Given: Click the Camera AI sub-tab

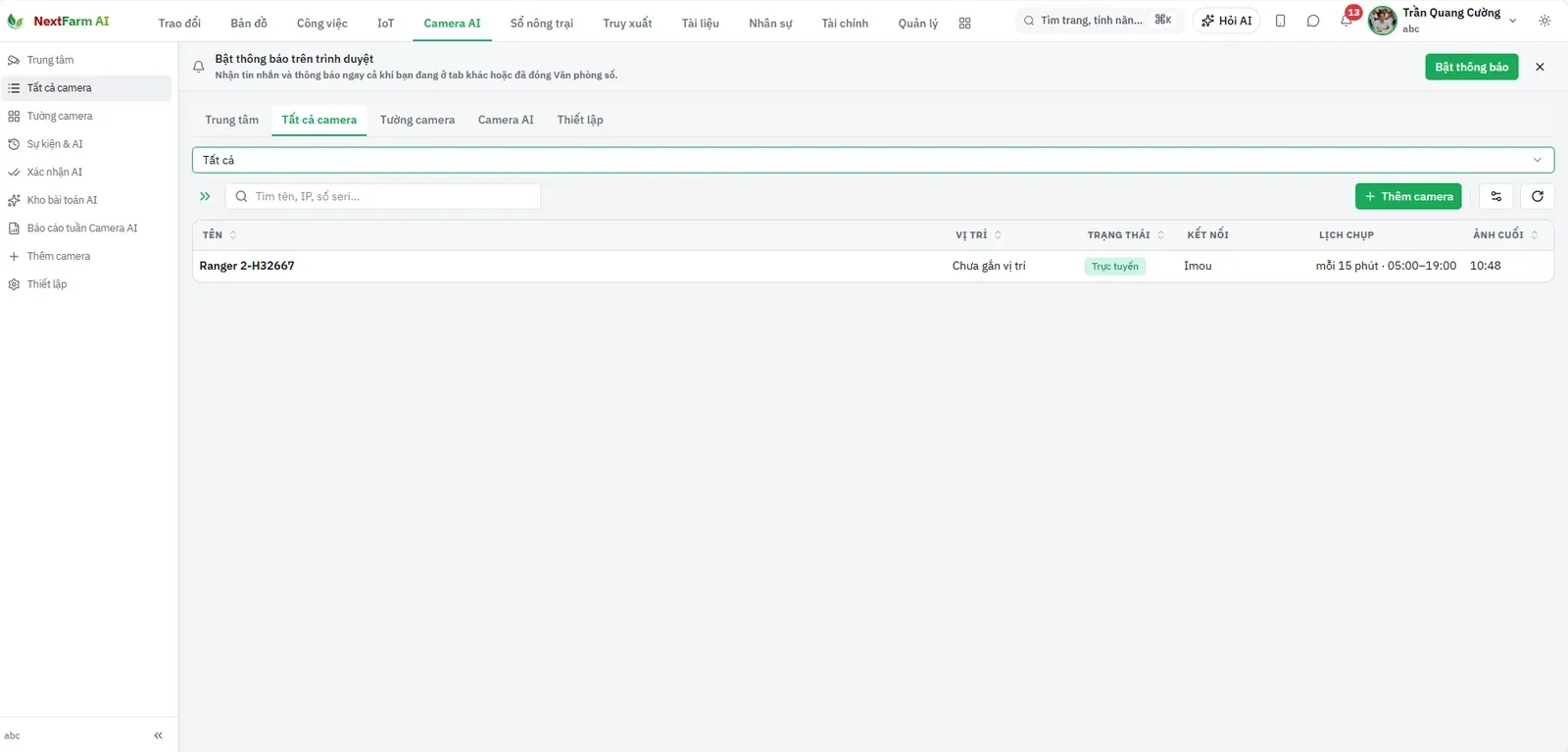Looking at the screenshot, I should [506, 120].
